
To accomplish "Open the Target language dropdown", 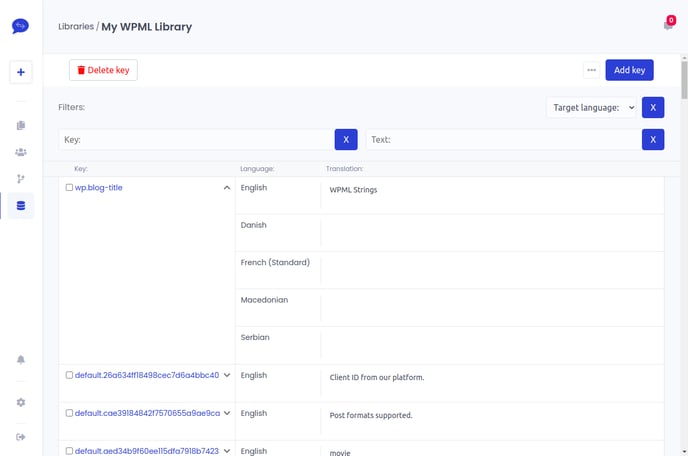I will (x=592, y=108).
